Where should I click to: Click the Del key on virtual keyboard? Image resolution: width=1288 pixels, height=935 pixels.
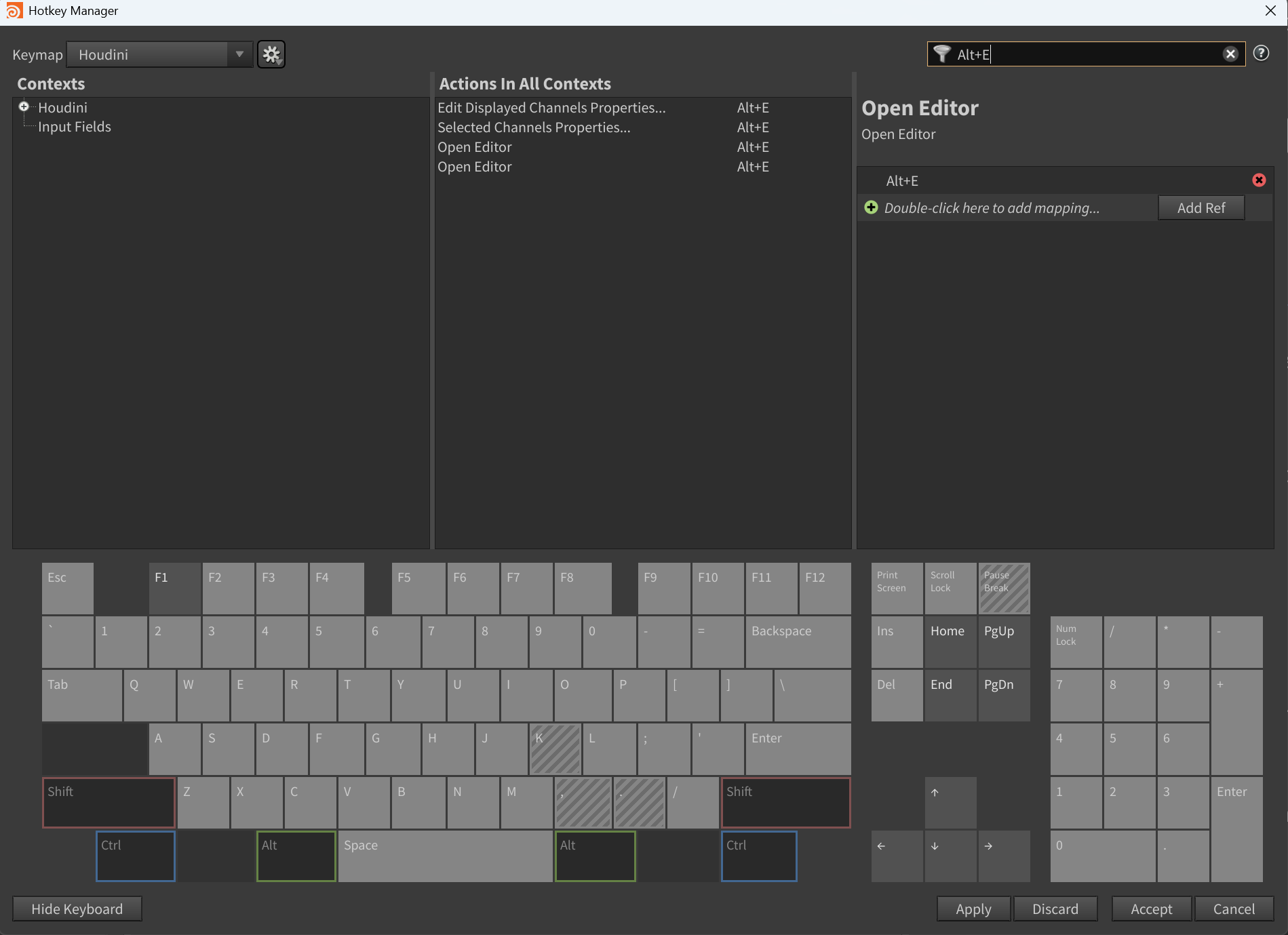point(897,696)
